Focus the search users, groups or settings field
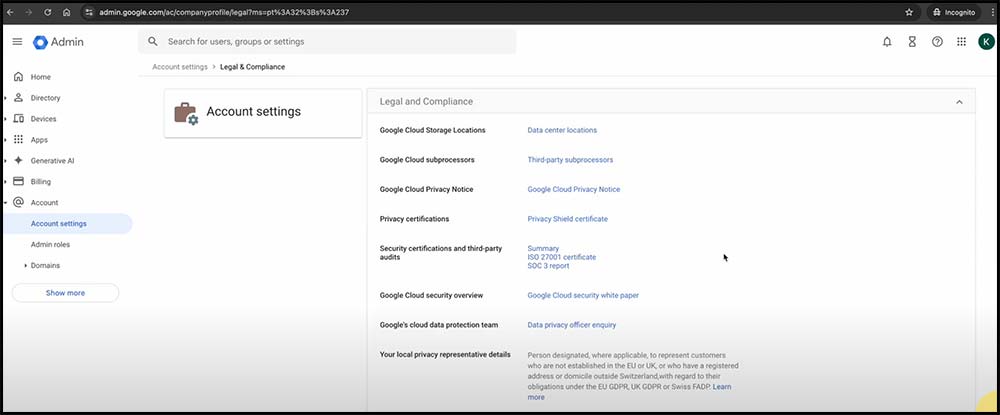 click(x=327, y=41)
